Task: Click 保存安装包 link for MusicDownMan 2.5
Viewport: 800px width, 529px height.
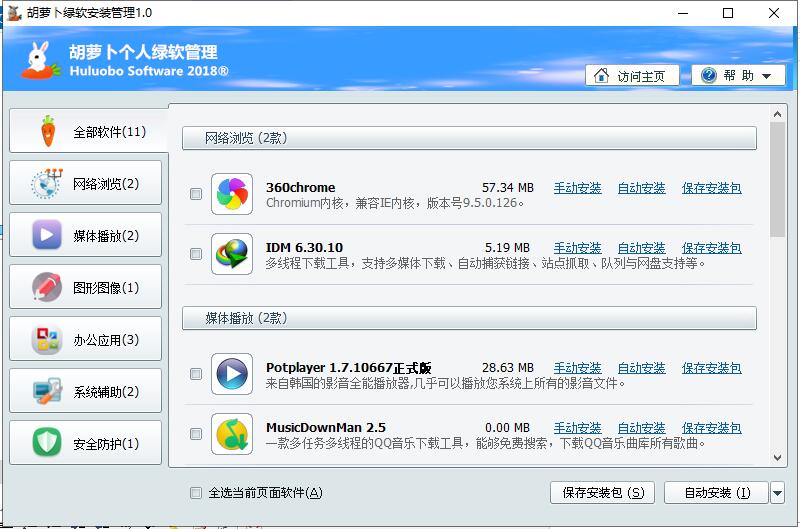Action: (x=712, y=429)
